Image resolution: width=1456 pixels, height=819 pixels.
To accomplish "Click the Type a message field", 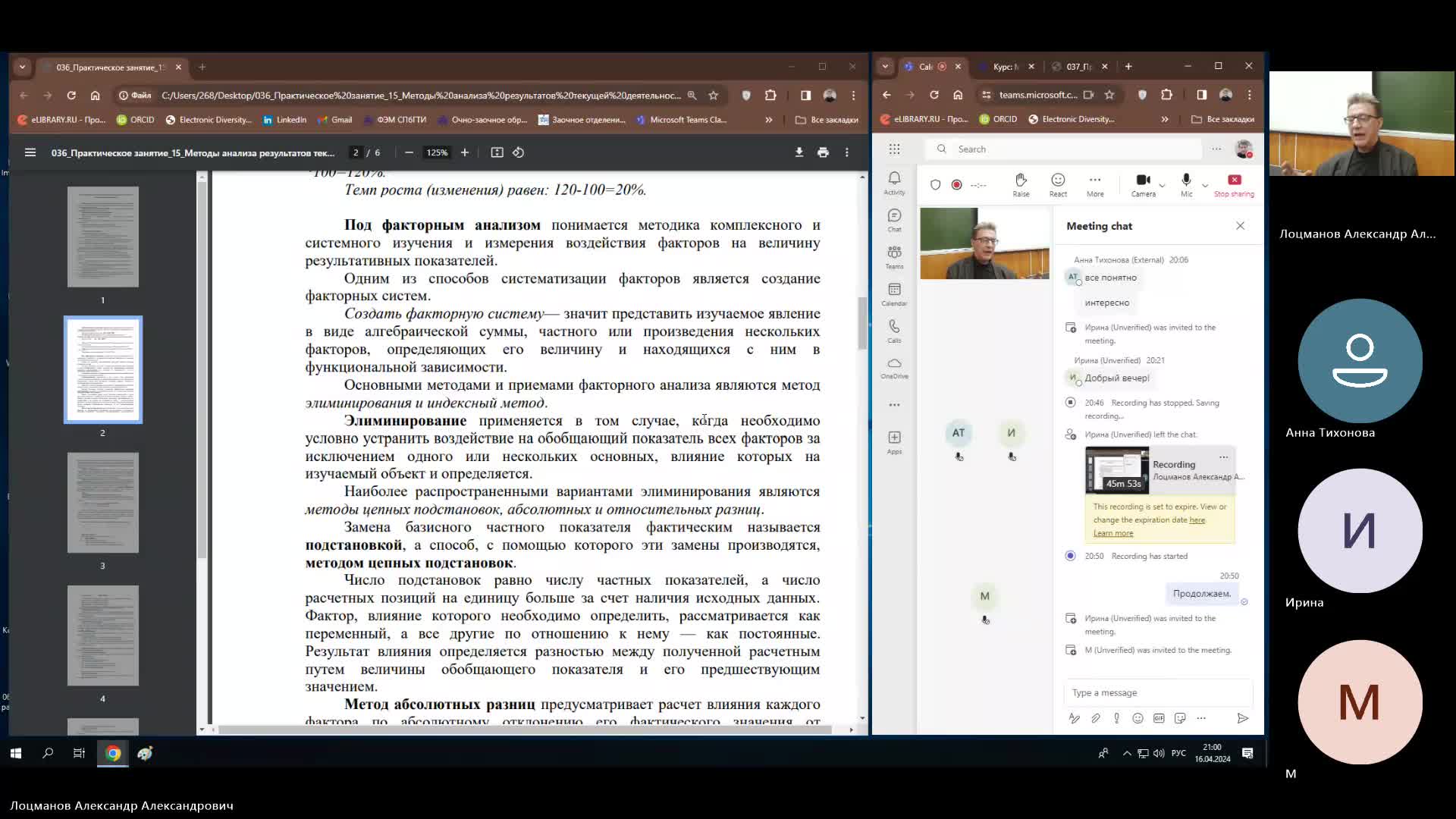I will coord(1159,692).
